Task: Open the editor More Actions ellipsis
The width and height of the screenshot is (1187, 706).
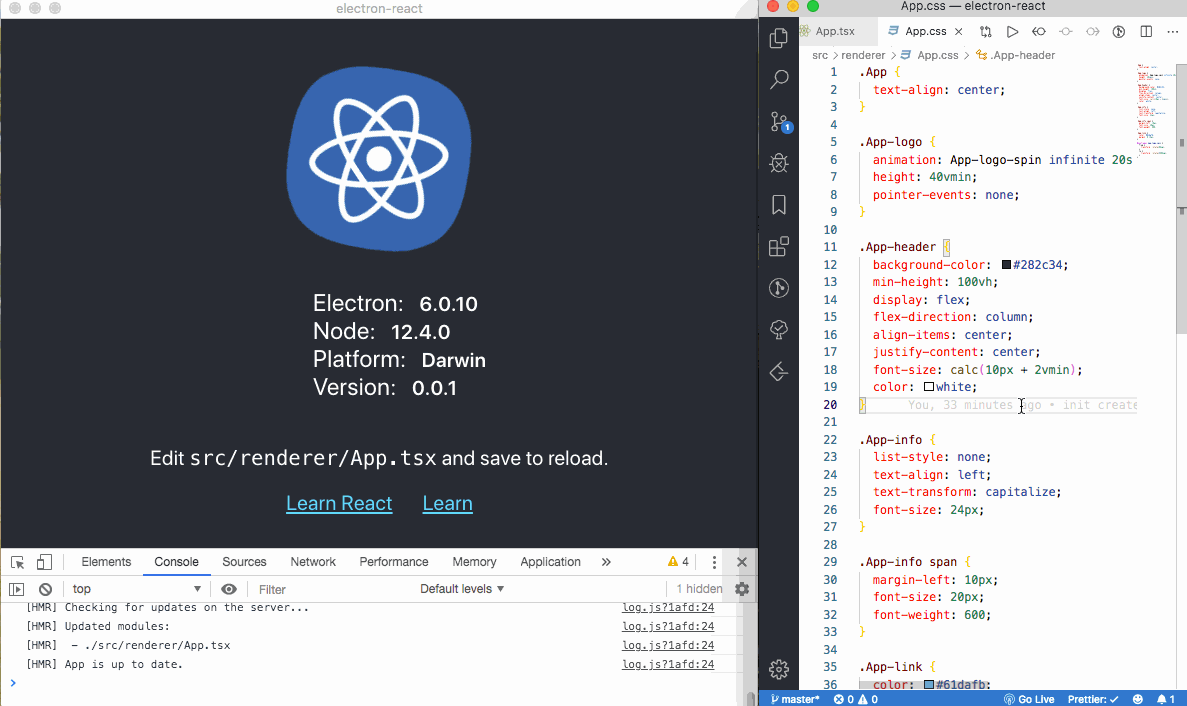Action: click(1173, 32)
